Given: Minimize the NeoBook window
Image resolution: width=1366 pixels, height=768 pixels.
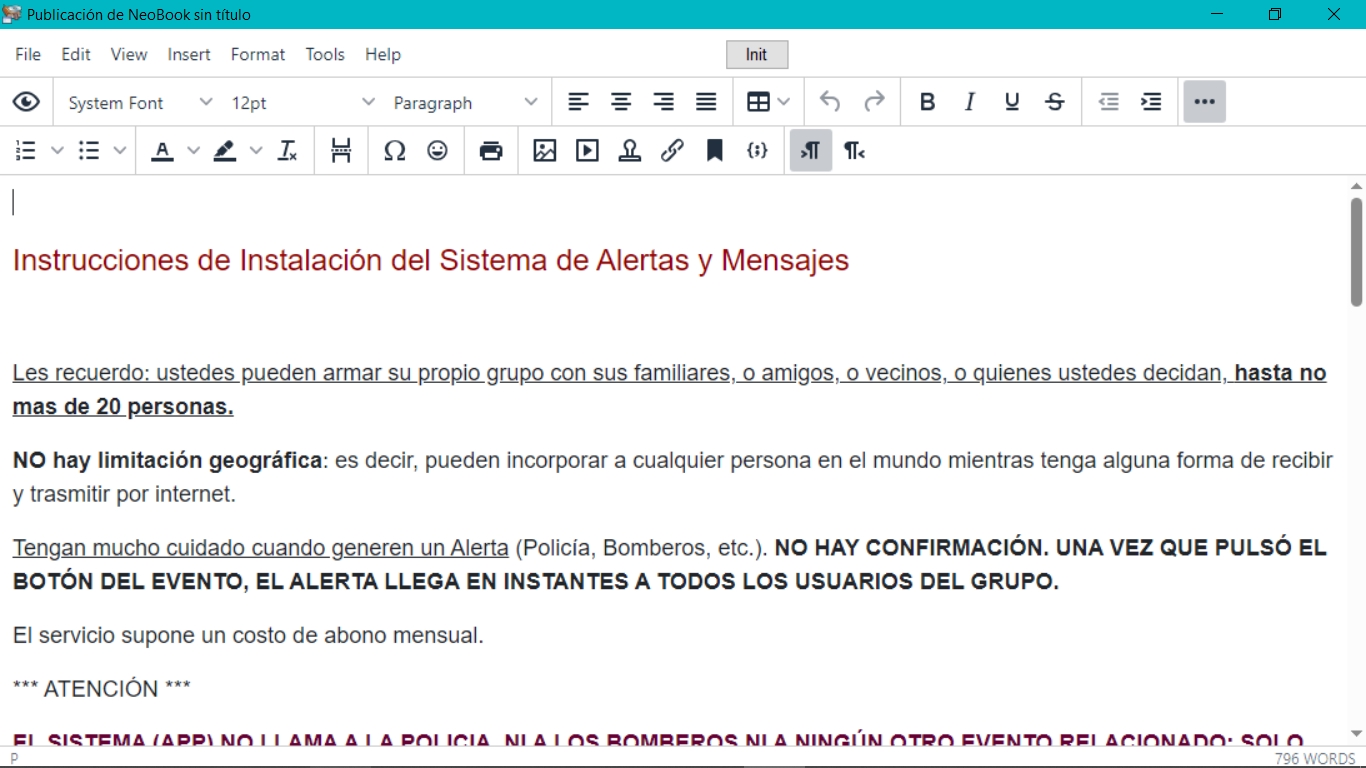Looking at the screenshot, I should [1217, 14].
